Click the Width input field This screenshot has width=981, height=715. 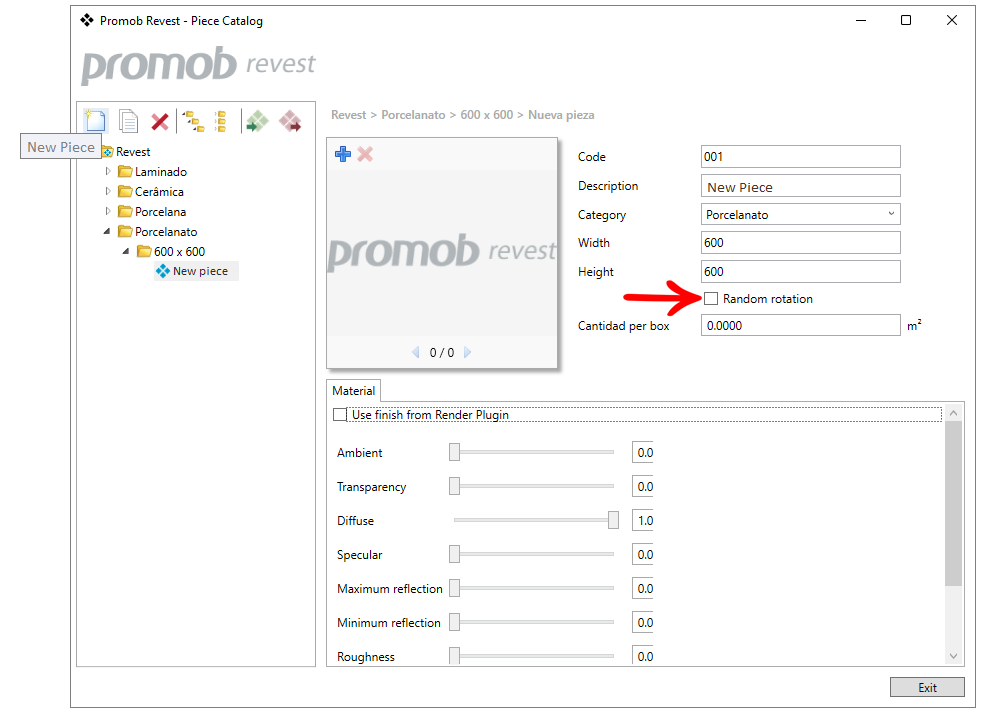tap(800, 243)
